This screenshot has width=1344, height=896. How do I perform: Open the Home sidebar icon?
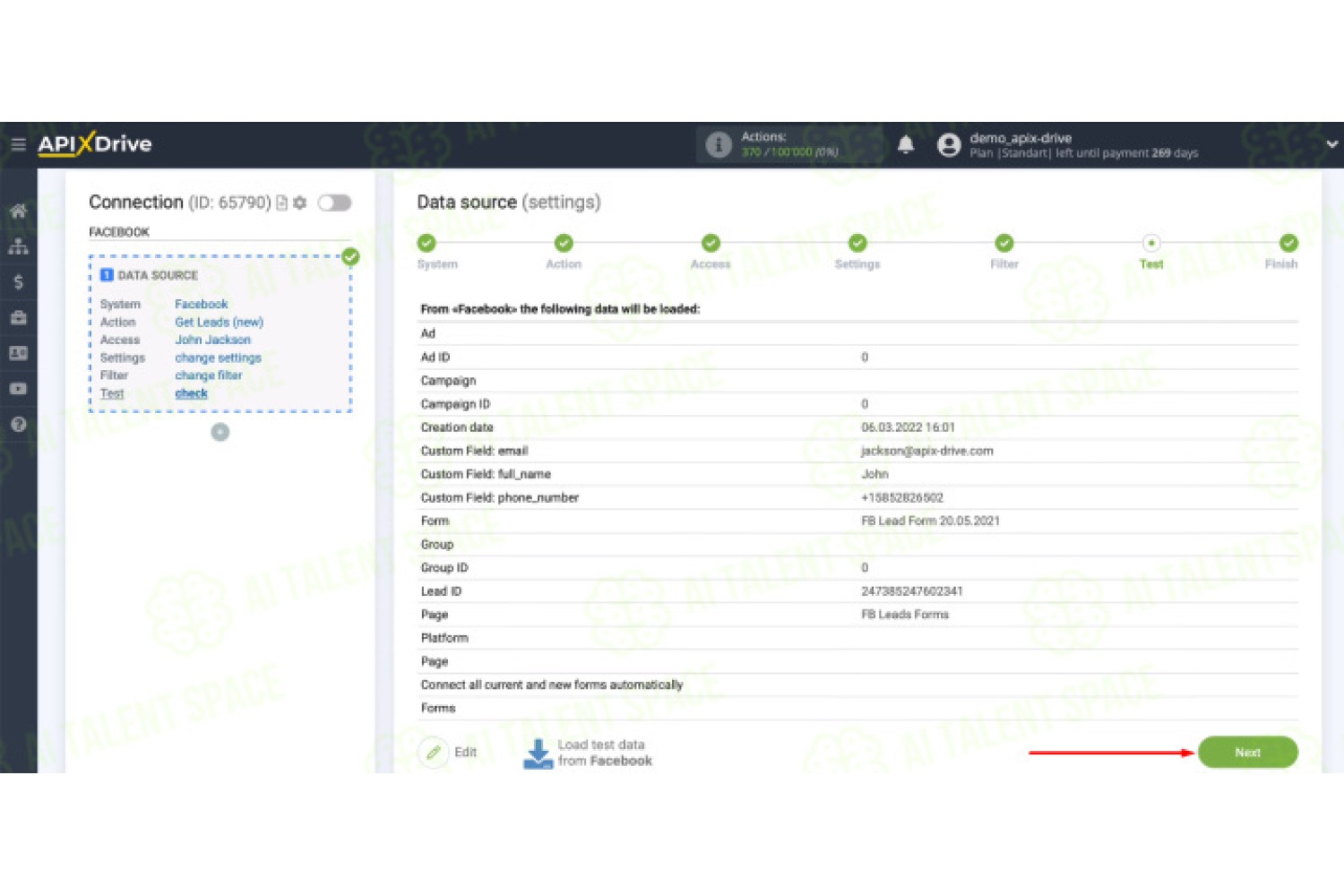point(18,211)
